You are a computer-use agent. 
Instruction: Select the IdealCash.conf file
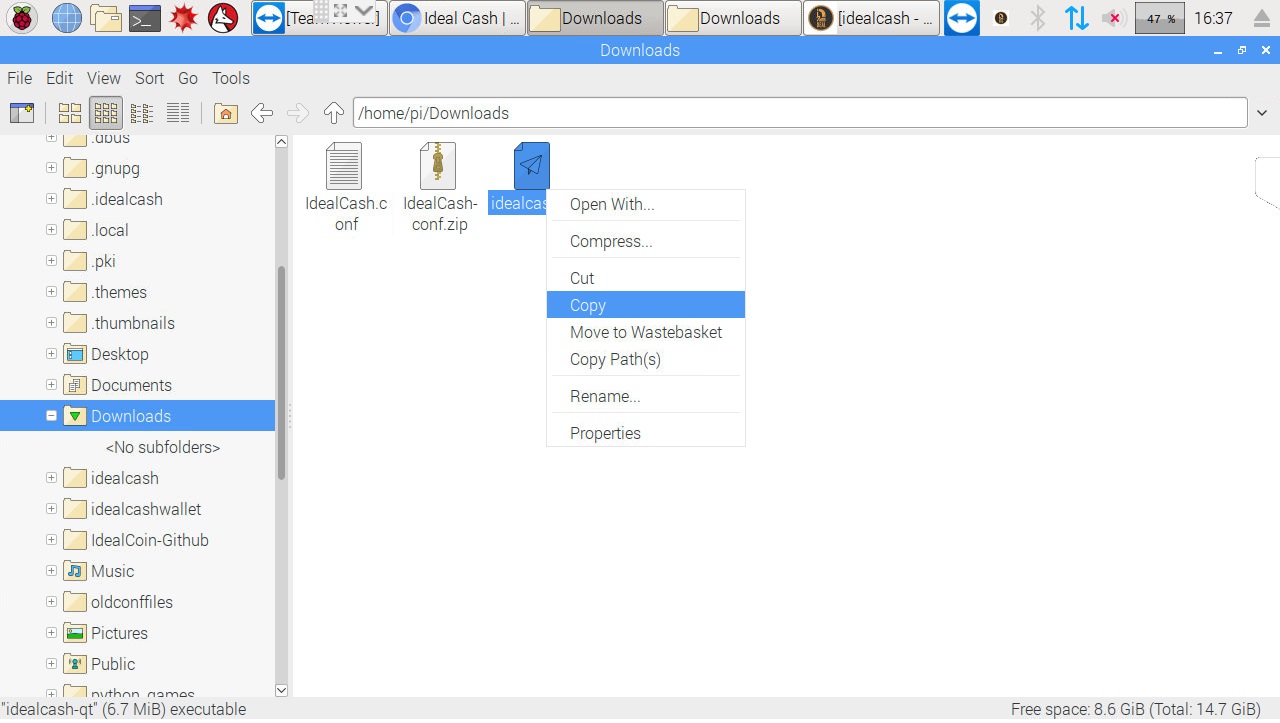(x=345, y=188)
